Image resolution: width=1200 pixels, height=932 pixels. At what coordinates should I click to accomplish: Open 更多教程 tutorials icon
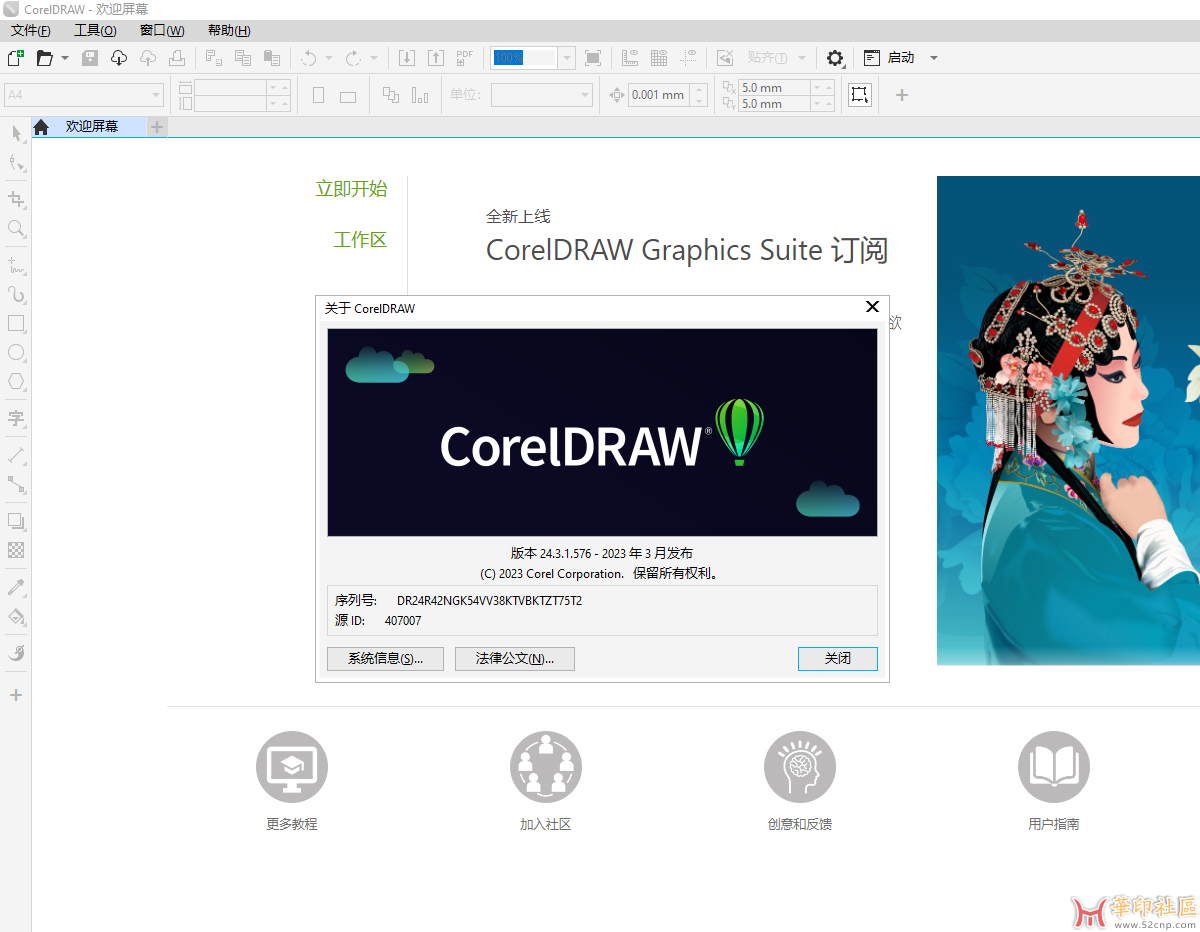(x=292, y=768)
